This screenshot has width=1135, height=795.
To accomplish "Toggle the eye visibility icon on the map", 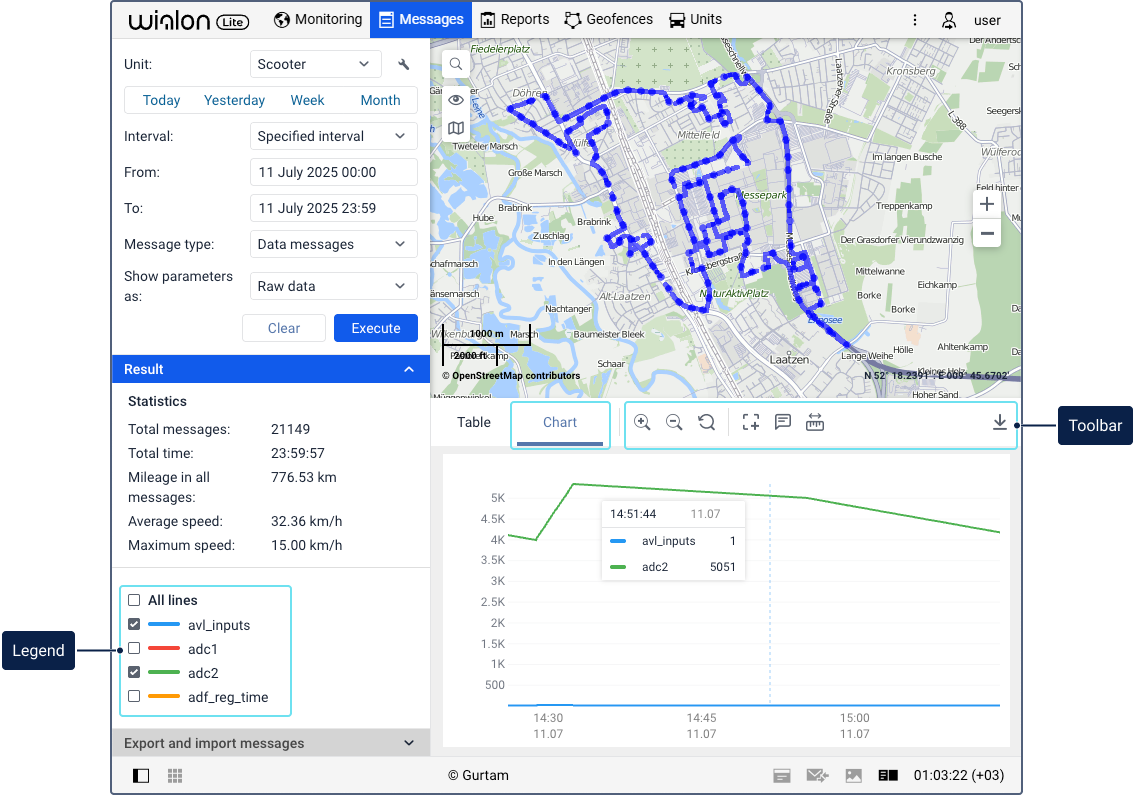I will 455,99.
